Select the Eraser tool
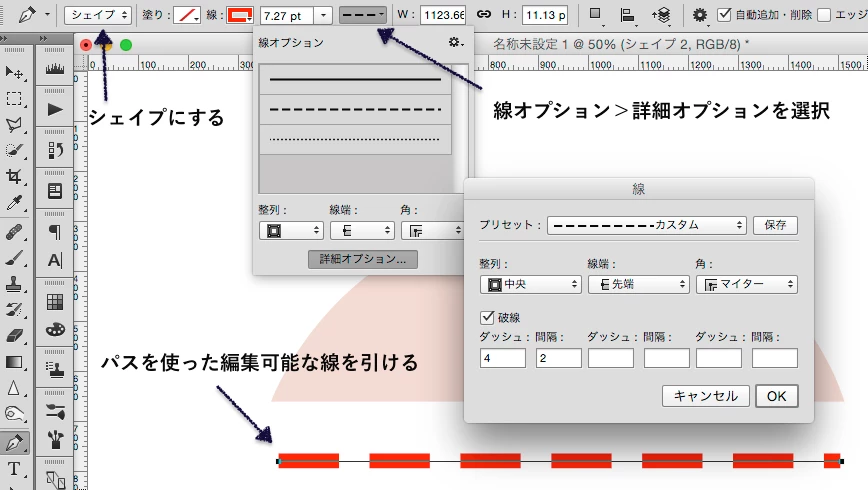 [14, 336]
